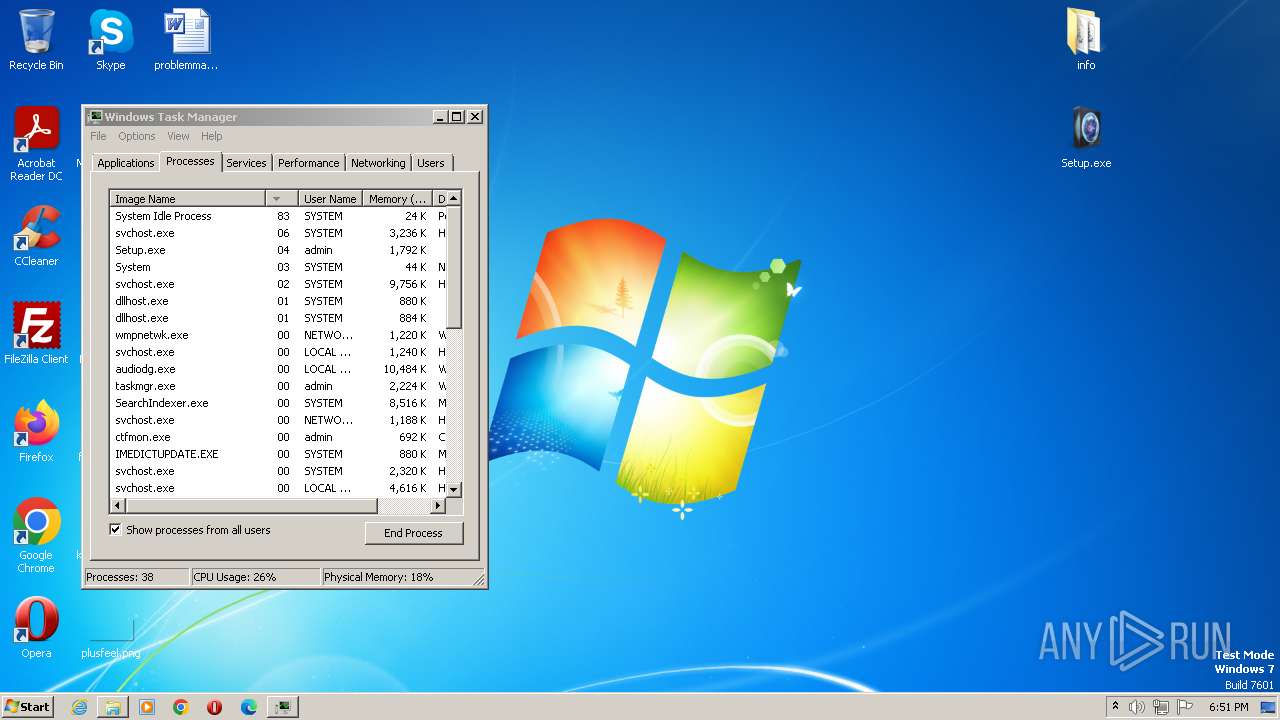The height and width of the screenshot is (720, 1280).
Task: Open Opera desktop shortcut
Action: pos(36,627)
